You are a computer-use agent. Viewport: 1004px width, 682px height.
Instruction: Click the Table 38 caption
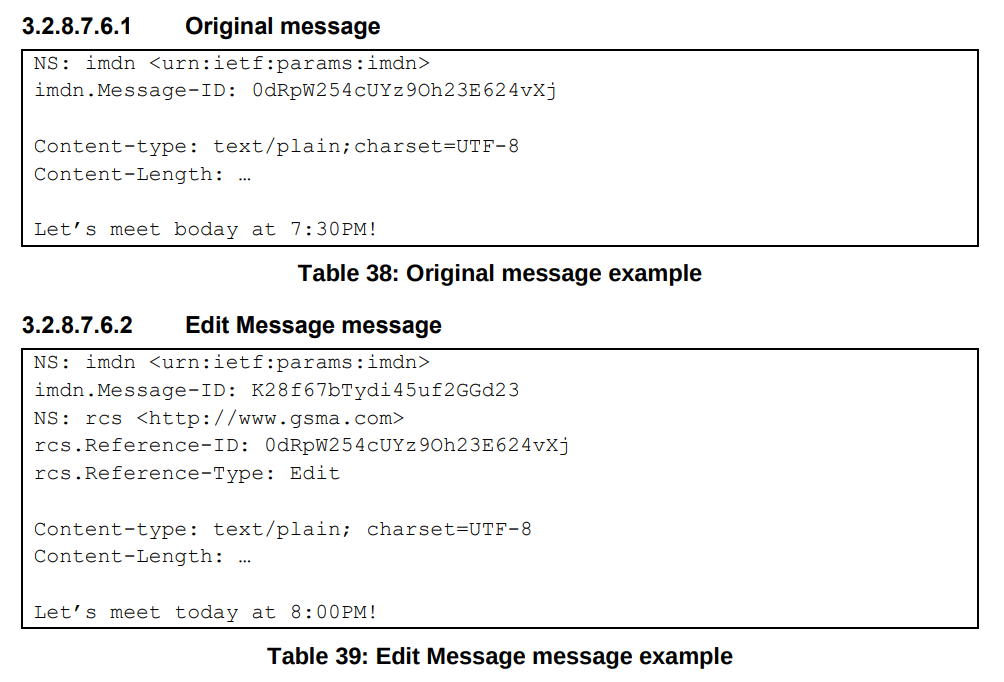pos(499,273)
